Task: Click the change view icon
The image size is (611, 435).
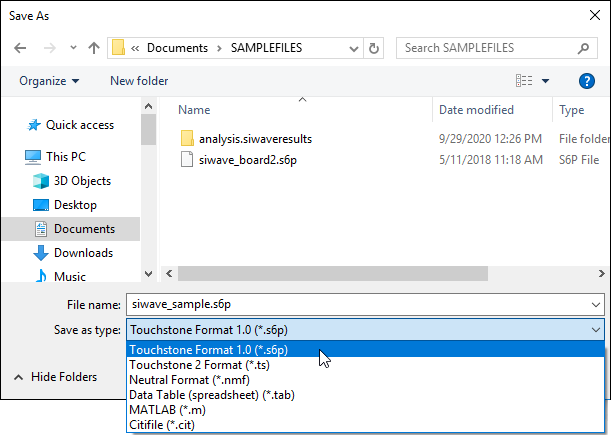Action: (x=523, y=81)
